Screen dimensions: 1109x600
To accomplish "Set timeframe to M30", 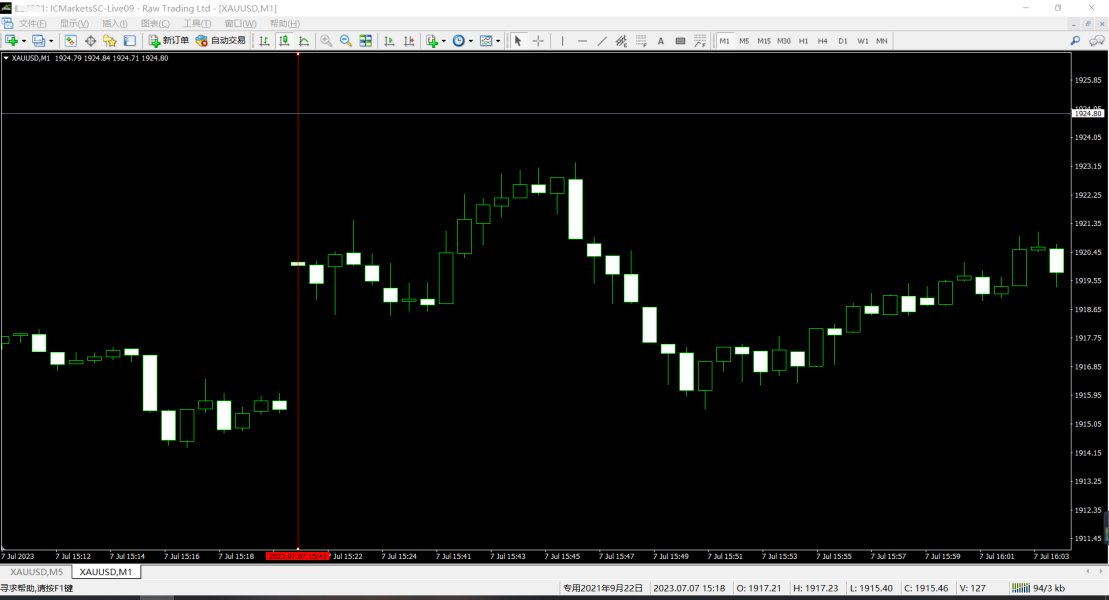I will tap(784, 41).
